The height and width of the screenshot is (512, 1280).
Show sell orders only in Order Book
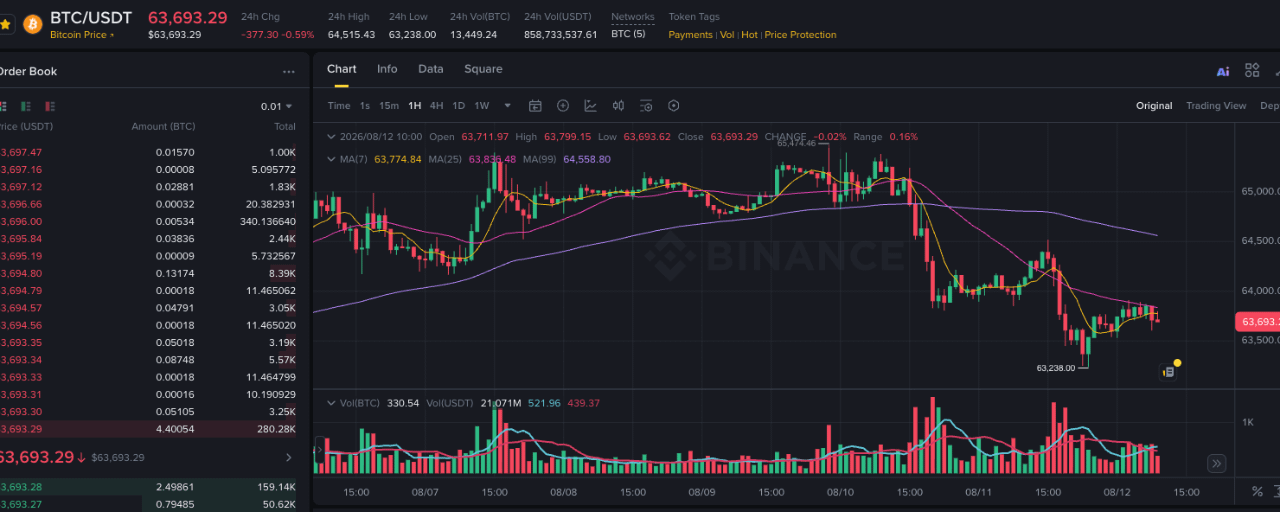click(x=49, y=106)
